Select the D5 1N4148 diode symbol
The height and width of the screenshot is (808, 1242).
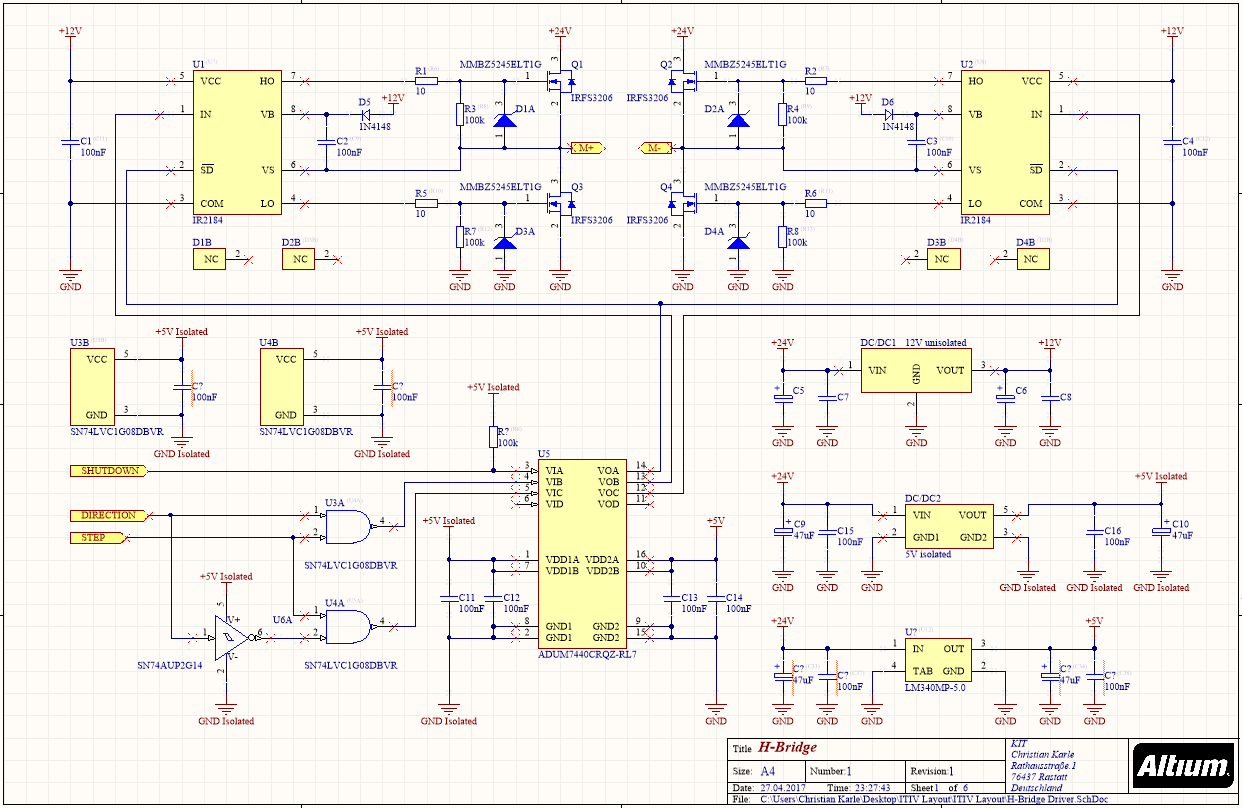click(364, 114)
